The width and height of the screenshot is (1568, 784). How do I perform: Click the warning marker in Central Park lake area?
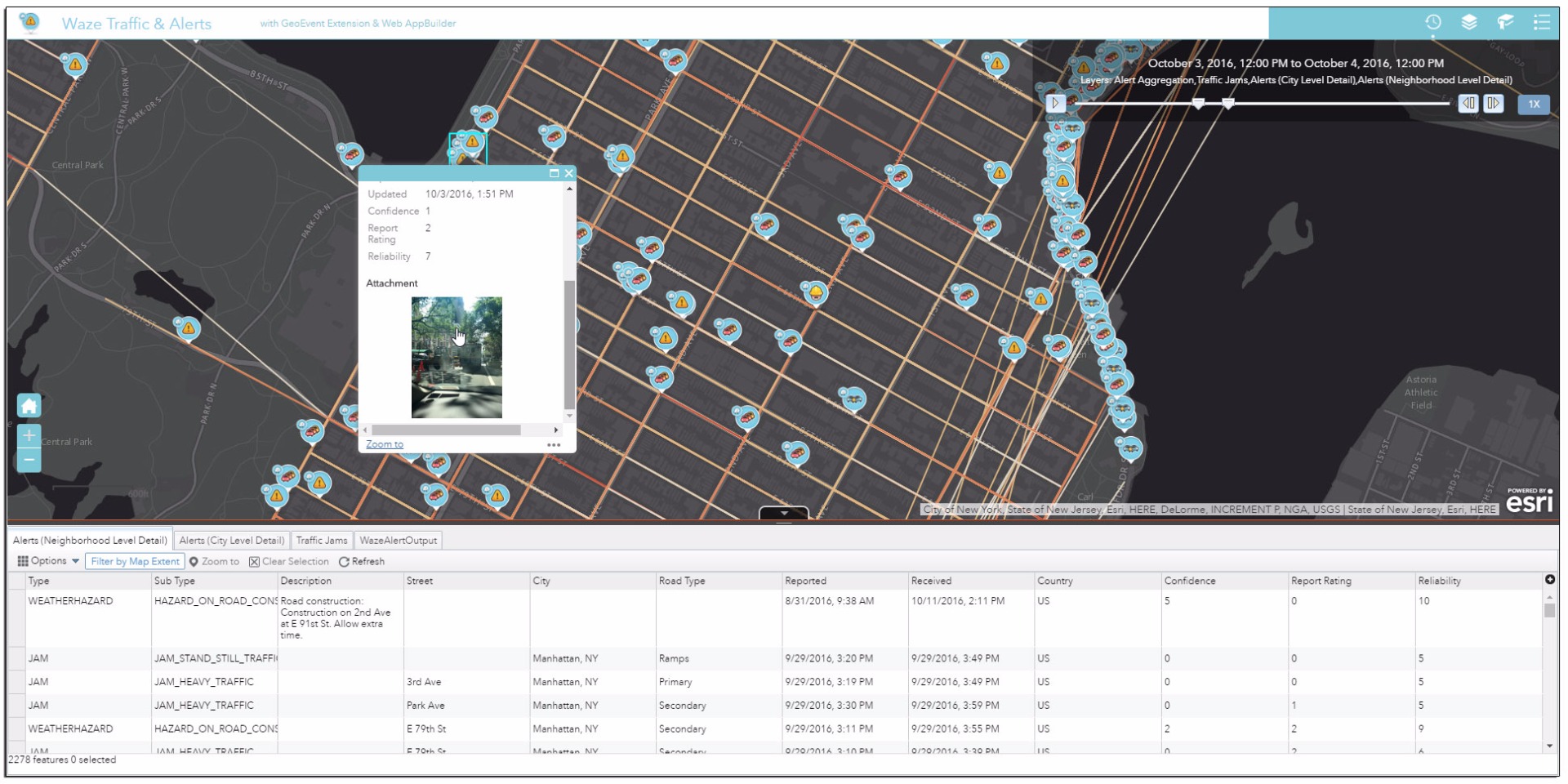[189, 328]
